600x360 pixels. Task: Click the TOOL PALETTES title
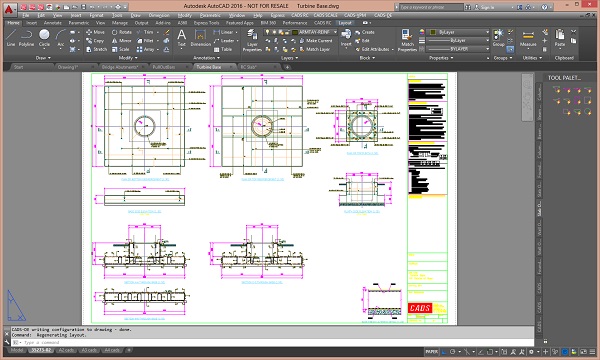(564, 78)
